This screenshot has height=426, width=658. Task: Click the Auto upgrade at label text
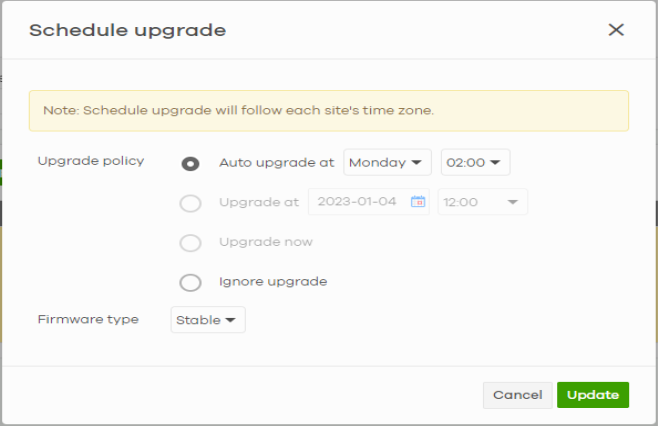[x=276, y=162]
